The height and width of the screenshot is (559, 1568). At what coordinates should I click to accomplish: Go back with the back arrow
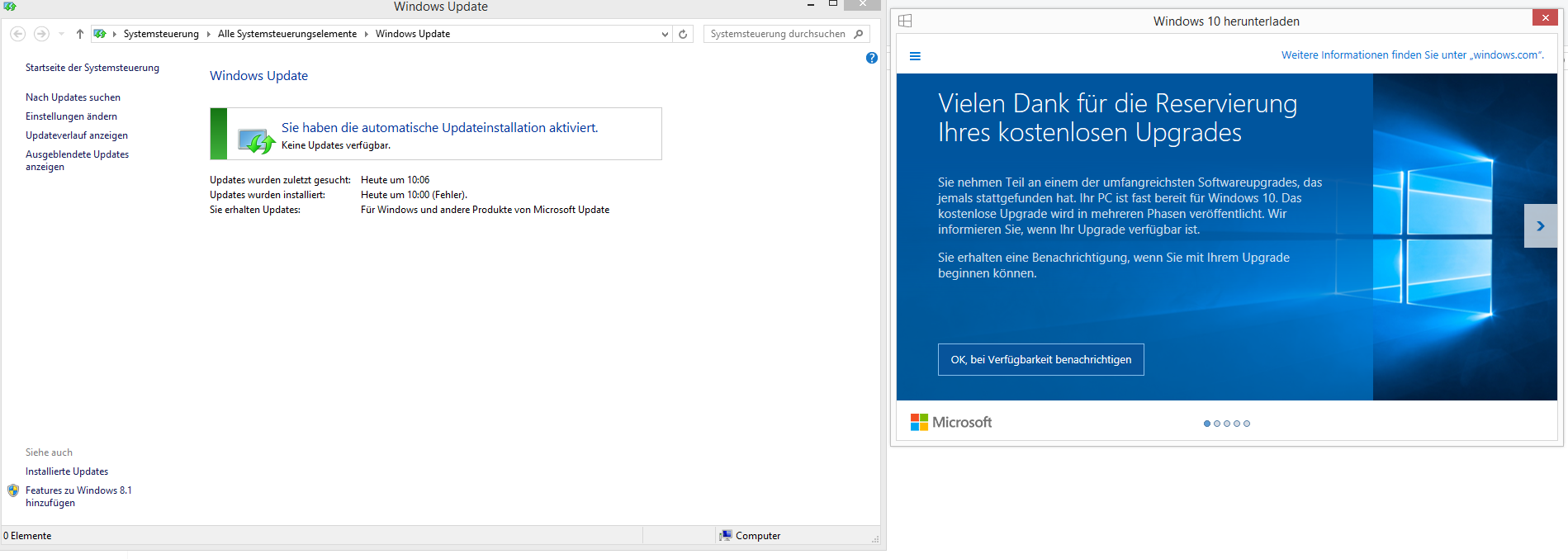coord(17,34)
